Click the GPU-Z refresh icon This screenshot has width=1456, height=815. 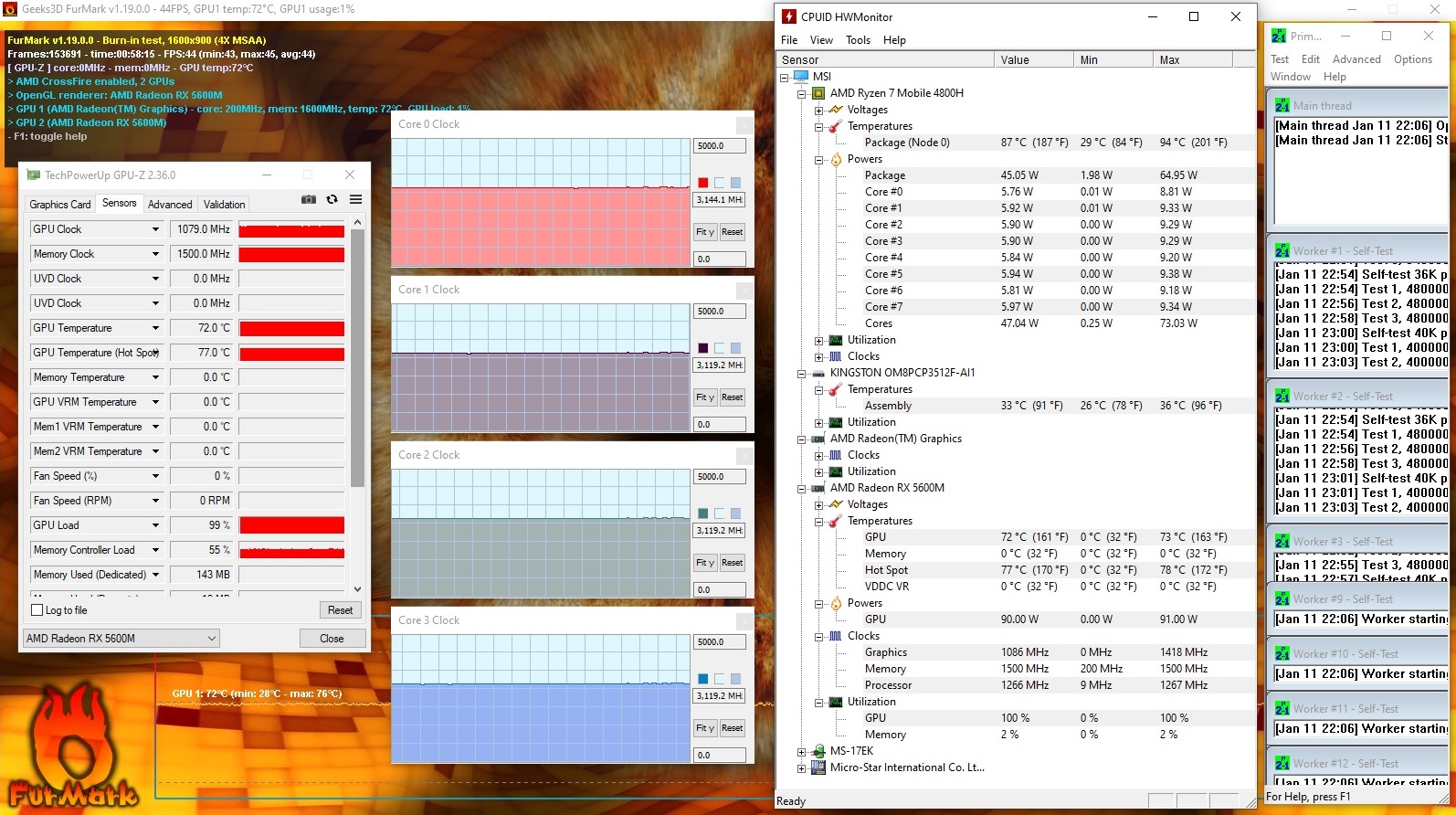coord(332,199)
